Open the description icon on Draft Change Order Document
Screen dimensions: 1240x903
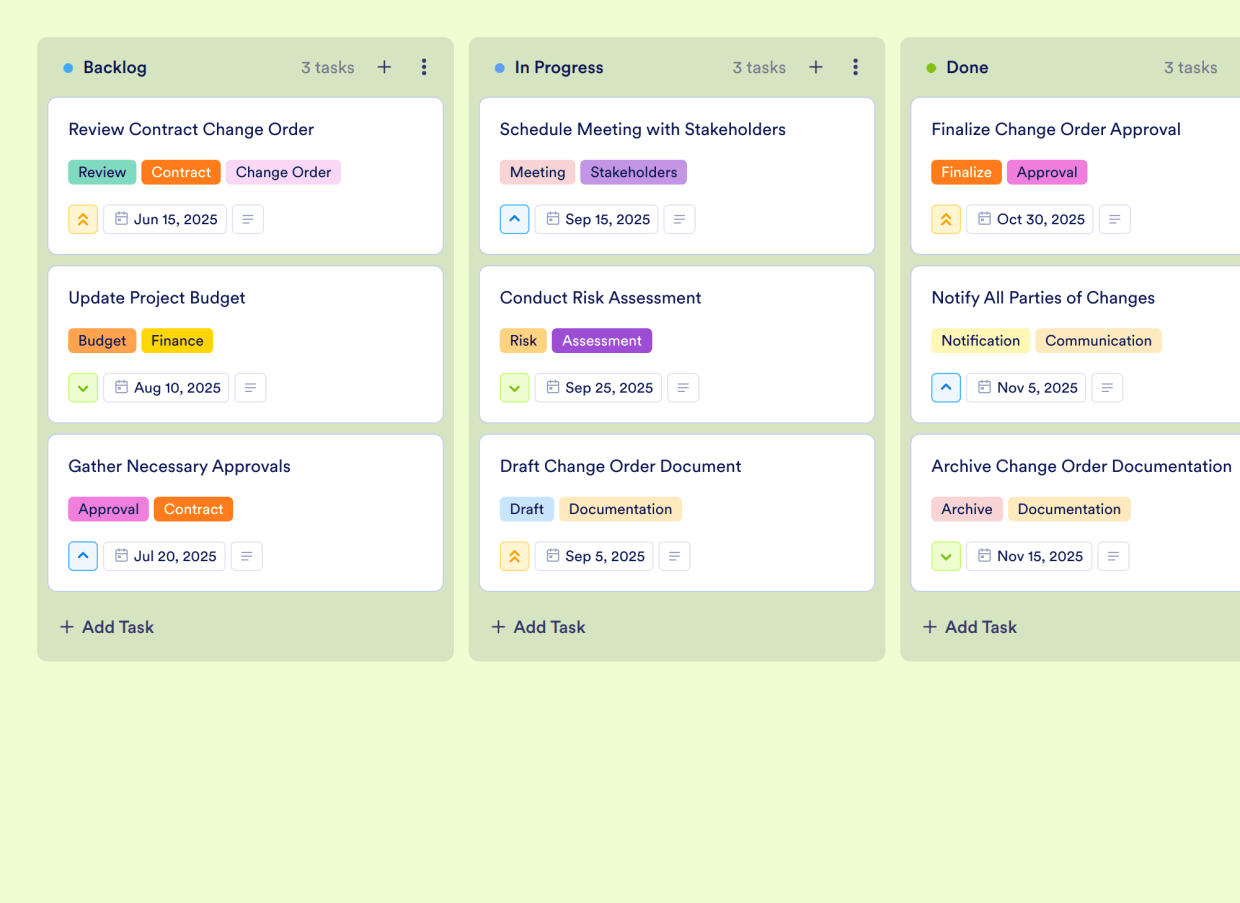click(x=674, y=556)
